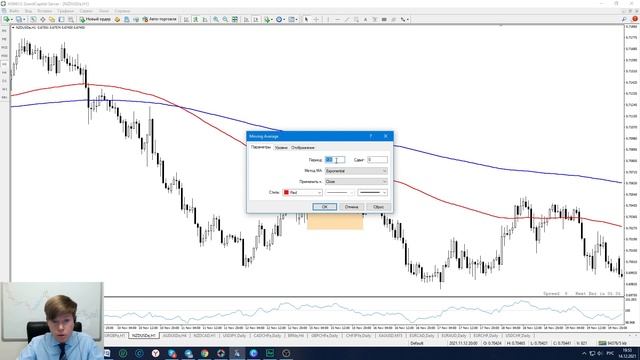Toggle the Navigator panel icon
The image size is (640, 360).
(x=52, y=19)
